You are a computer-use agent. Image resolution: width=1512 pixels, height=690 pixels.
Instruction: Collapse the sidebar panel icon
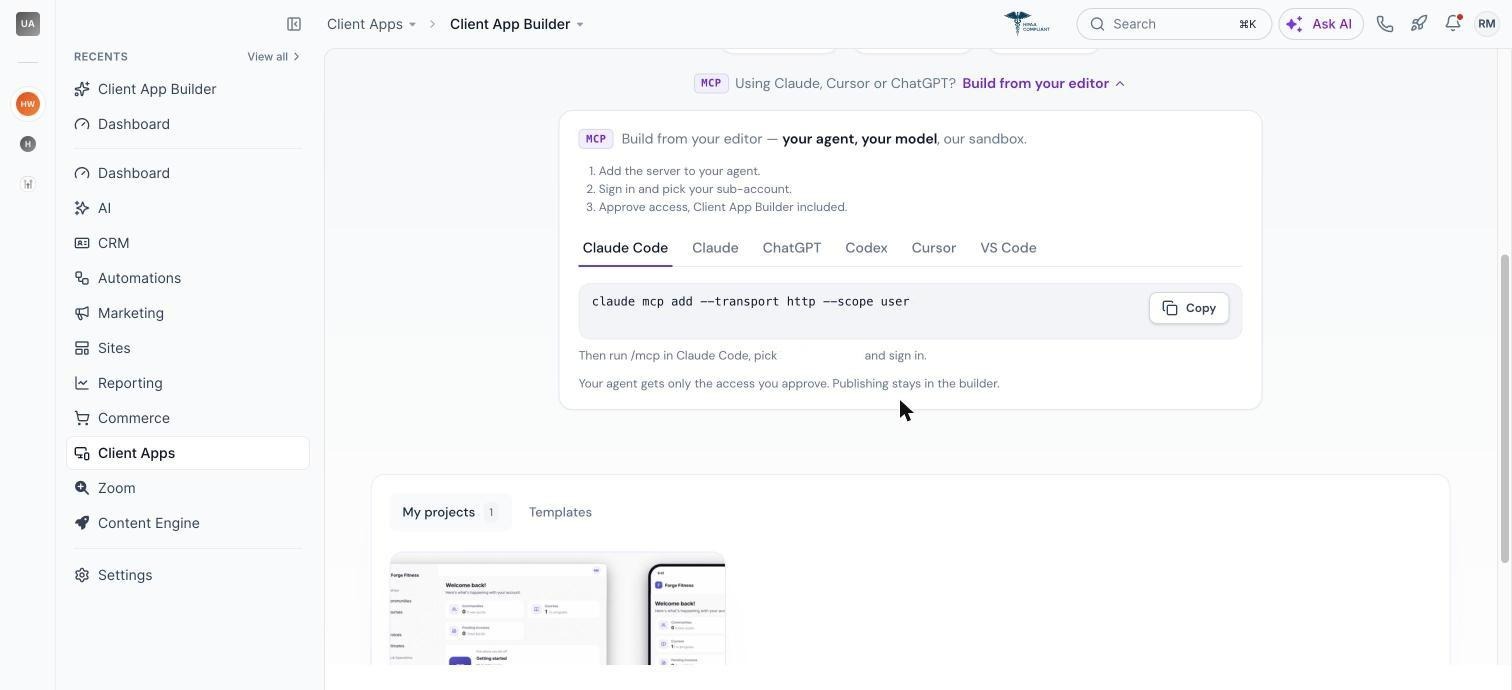(294, 24)
